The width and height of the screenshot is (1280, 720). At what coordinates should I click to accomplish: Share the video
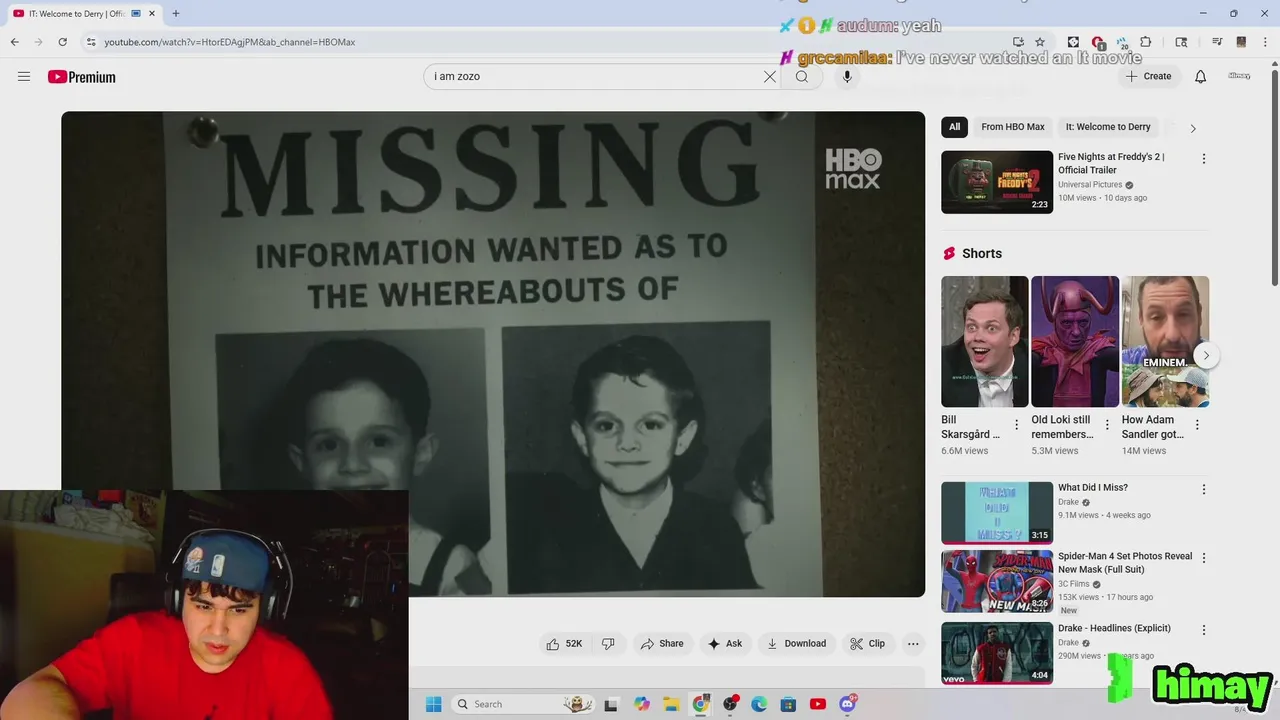pos(662,644)
